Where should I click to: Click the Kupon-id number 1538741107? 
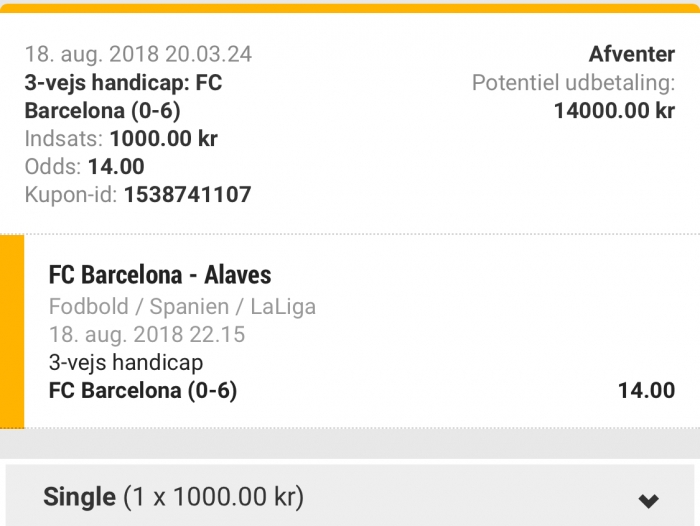pos(187,195)
